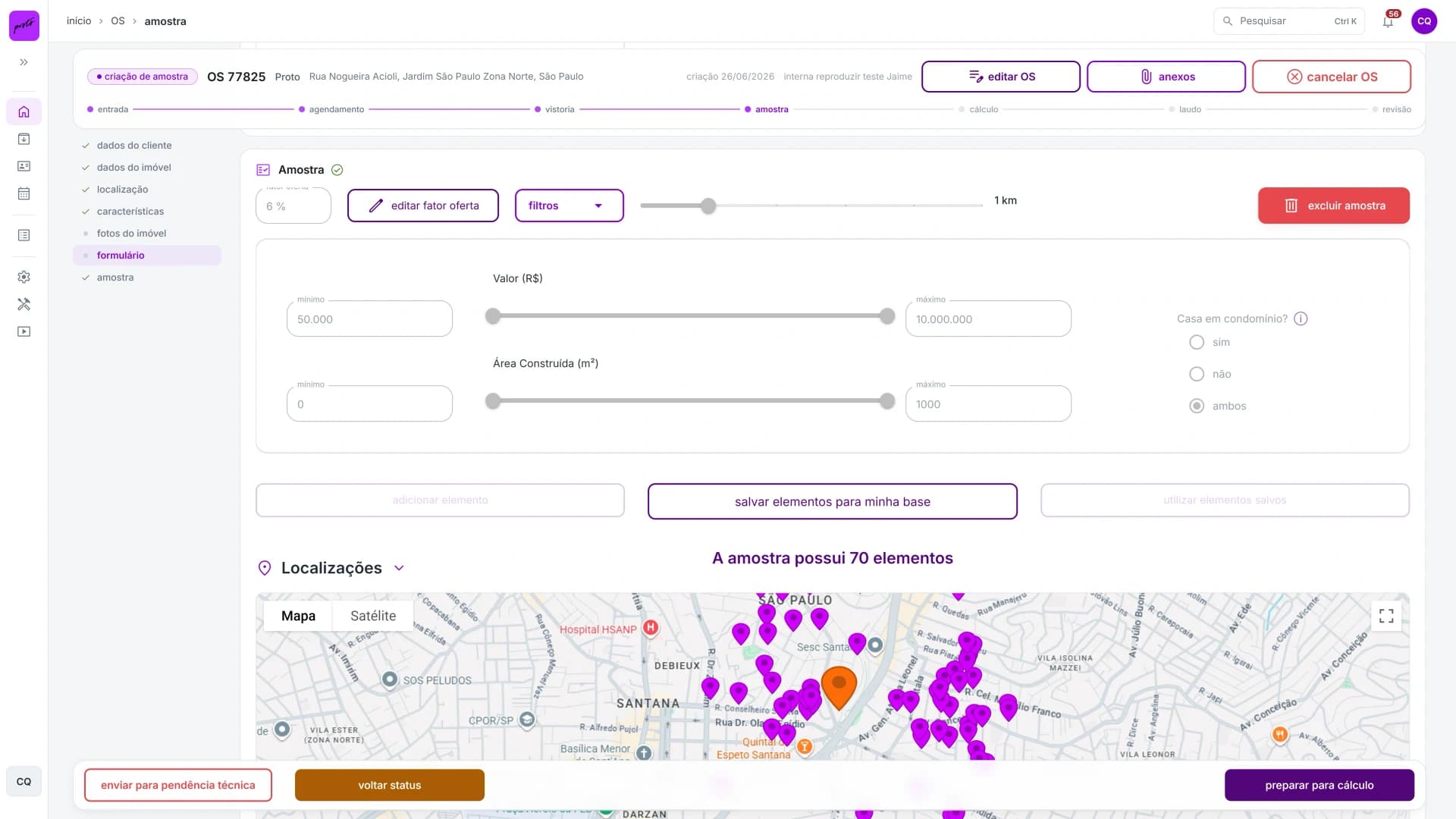
Task: Open the 'características' sidebar section
Action: (130, 212)
